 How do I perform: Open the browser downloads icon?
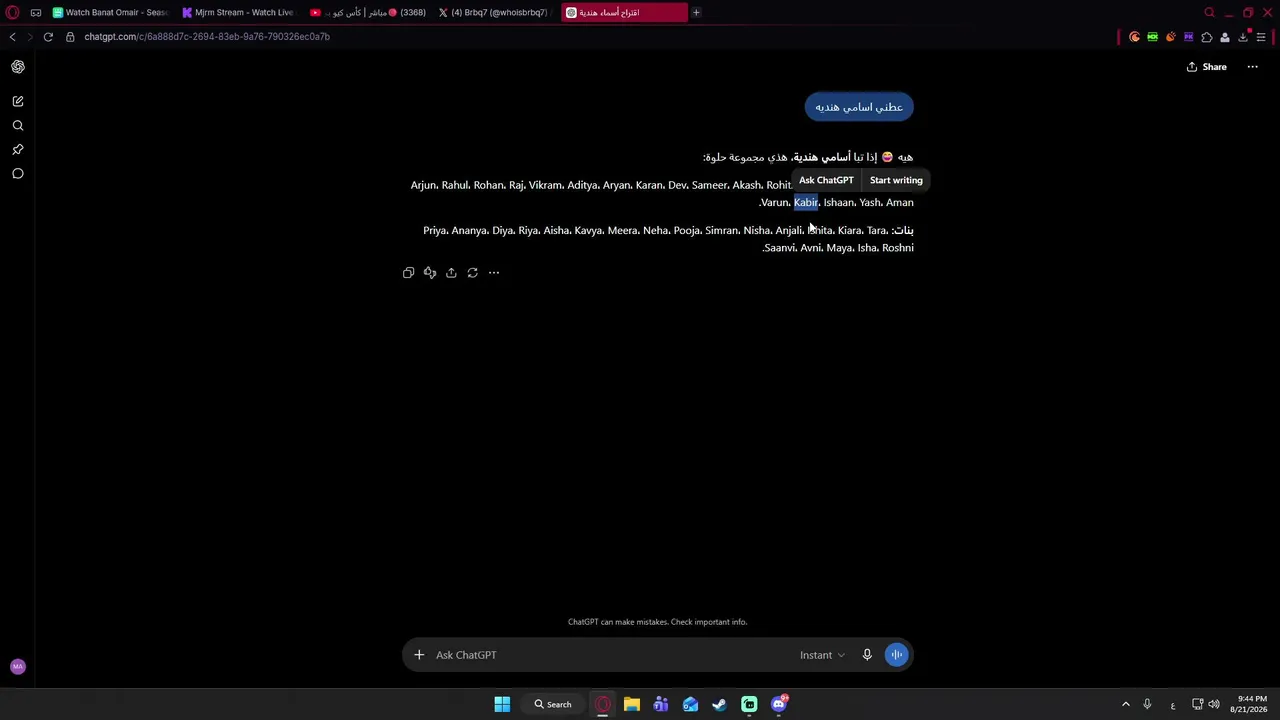point(1243,37)
